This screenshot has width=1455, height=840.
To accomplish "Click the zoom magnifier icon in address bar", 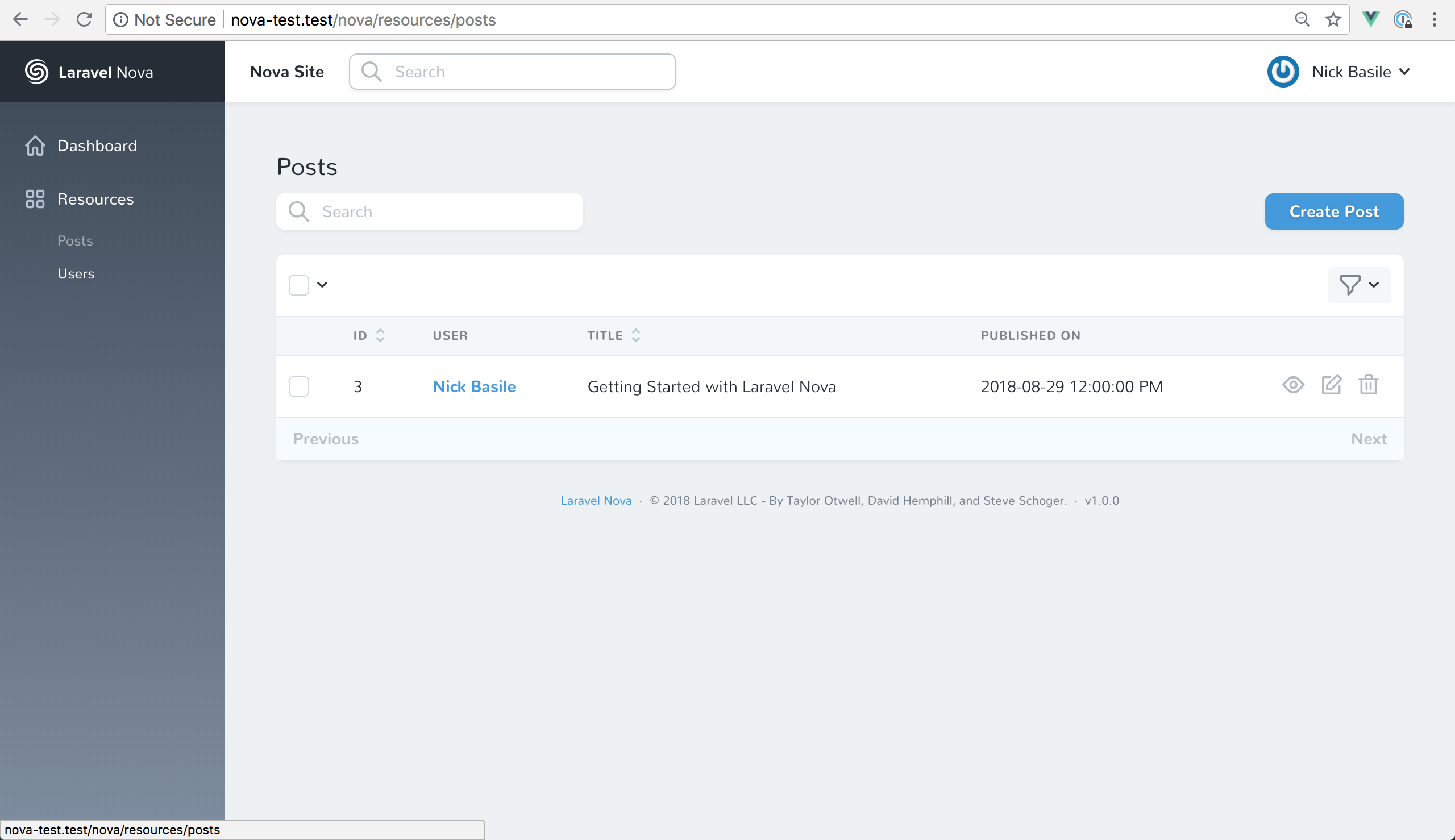I will pos(1302,20).
